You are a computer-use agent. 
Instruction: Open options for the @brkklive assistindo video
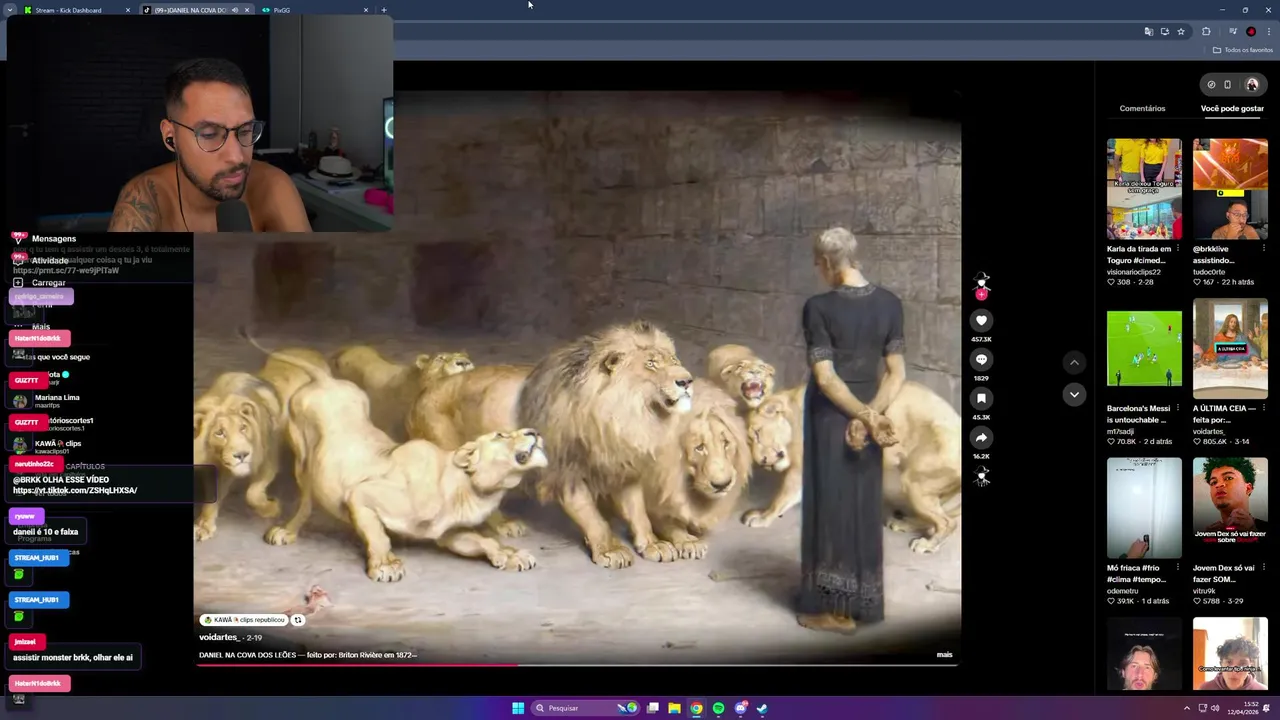[x=1263, y=249]
